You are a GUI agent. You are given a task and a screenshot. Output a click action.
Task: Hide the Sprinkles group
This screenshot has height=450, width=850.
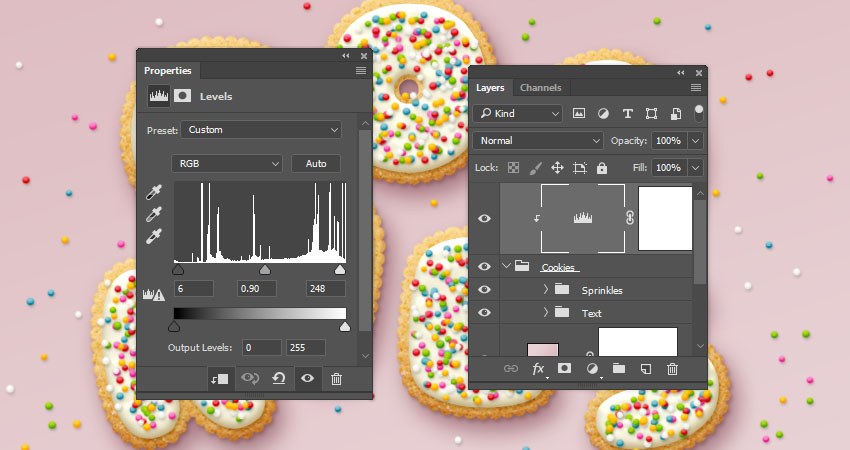point(485,290)
